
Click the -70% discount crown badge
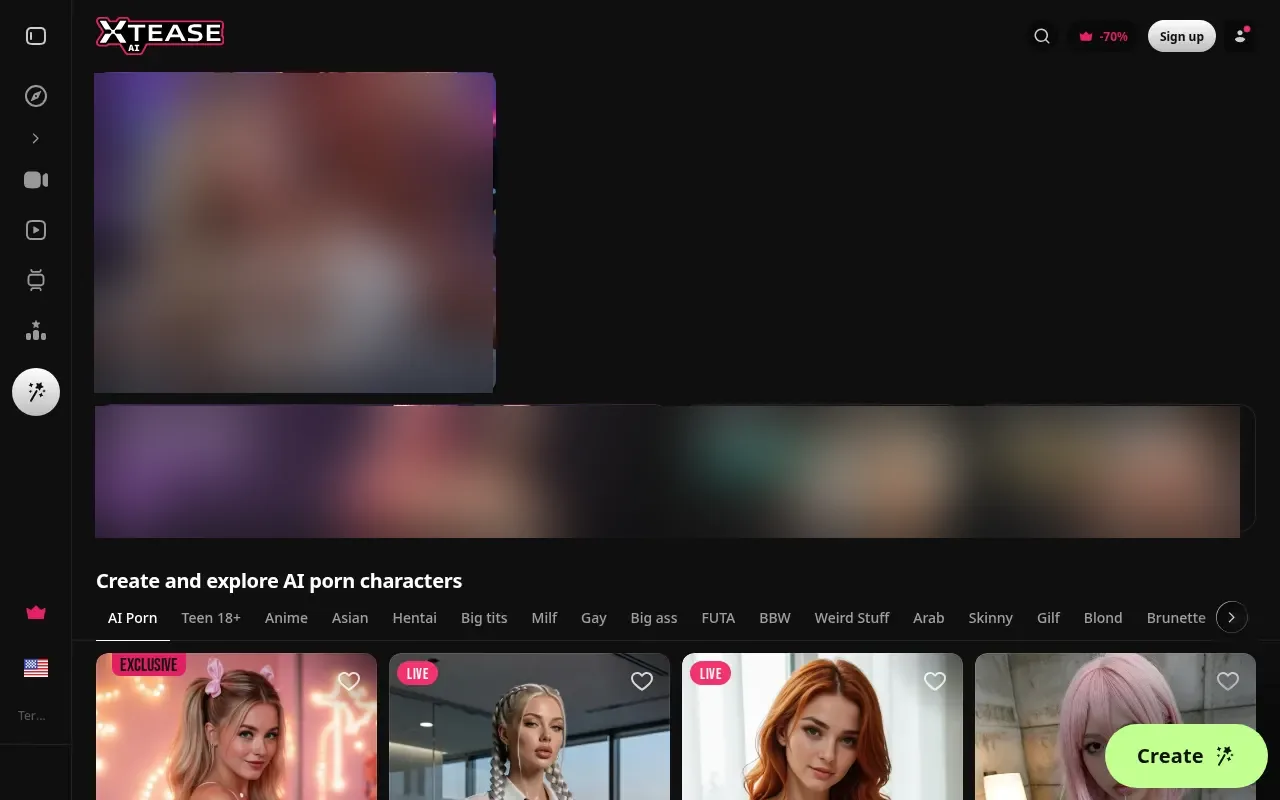1103,36
